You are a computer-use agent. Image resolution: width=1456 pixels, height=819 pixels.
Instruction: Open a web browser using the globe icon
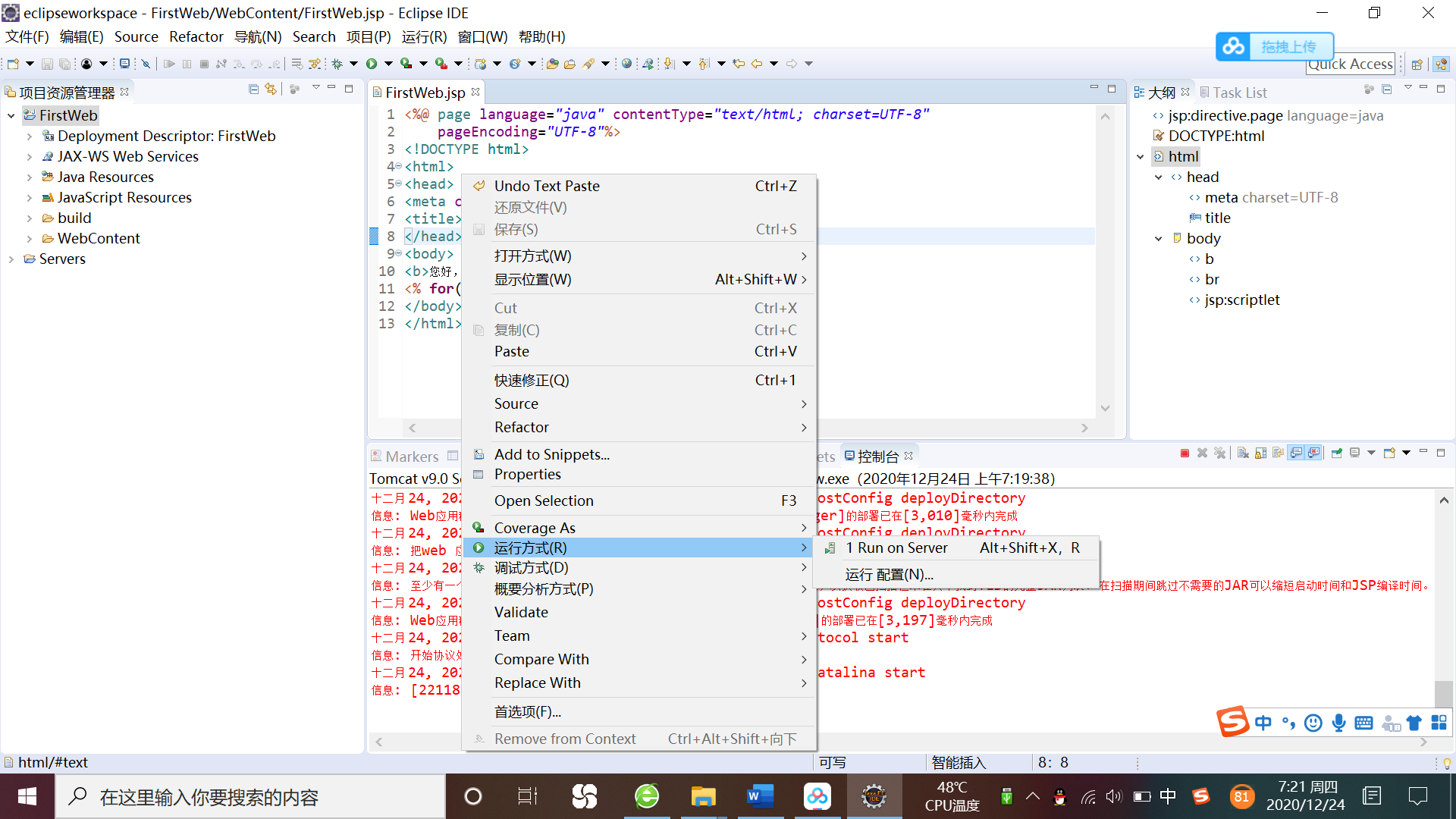(x=626, y=64)
